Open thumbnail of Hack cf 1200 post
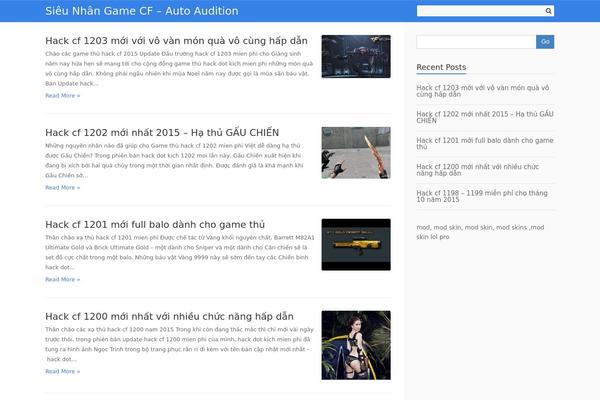This screenshot has width=600, height=400. [x=356, y=345]
